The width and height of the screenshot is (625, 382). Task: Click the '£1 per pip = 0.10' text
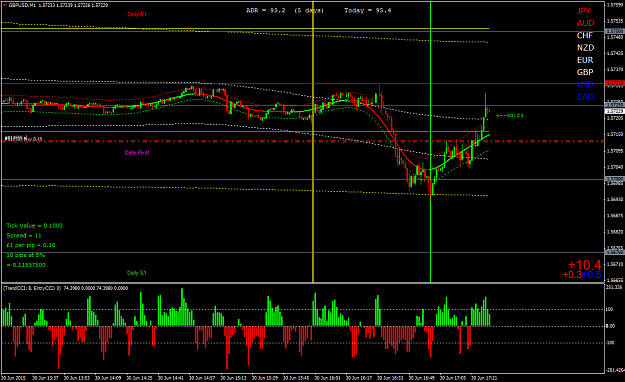(x=31, y=245)
